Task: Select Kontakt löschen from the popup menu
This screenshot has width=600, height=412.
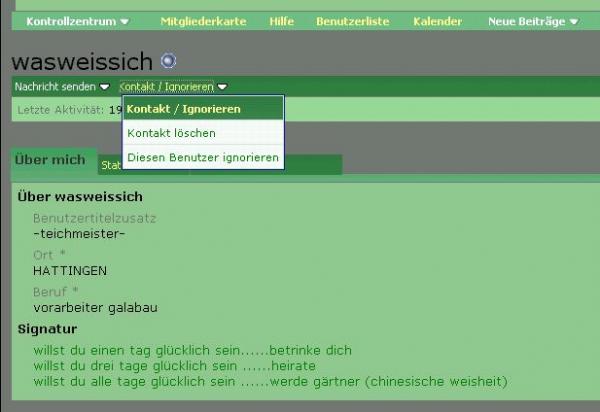Action: [x=171, y=133]
